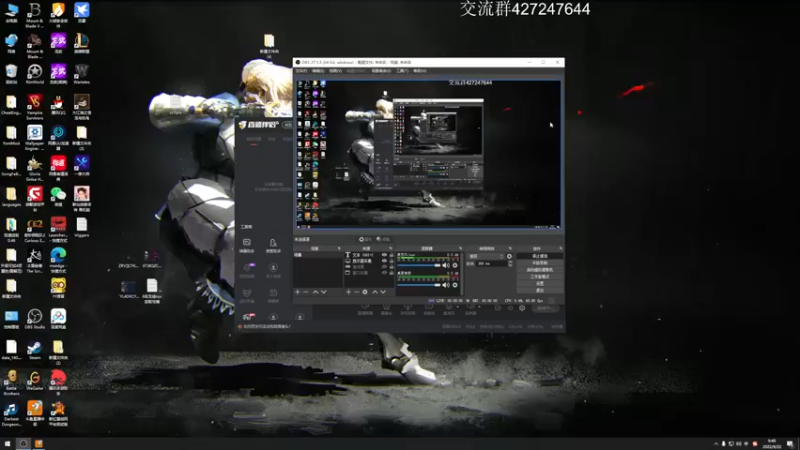Add a new source with plus button
The image size is (800, 450).
click(x=348, y=292)
